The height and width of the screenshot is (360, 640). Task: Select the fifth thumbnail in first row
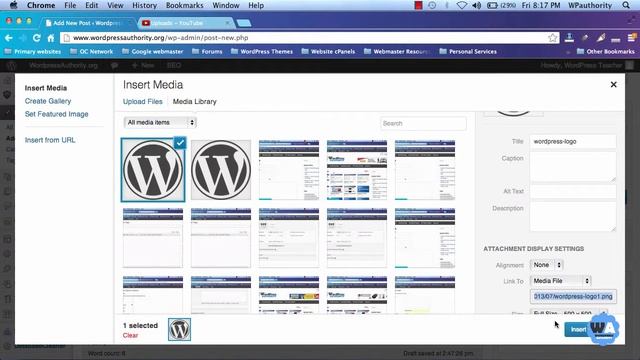tap(425, 170)
